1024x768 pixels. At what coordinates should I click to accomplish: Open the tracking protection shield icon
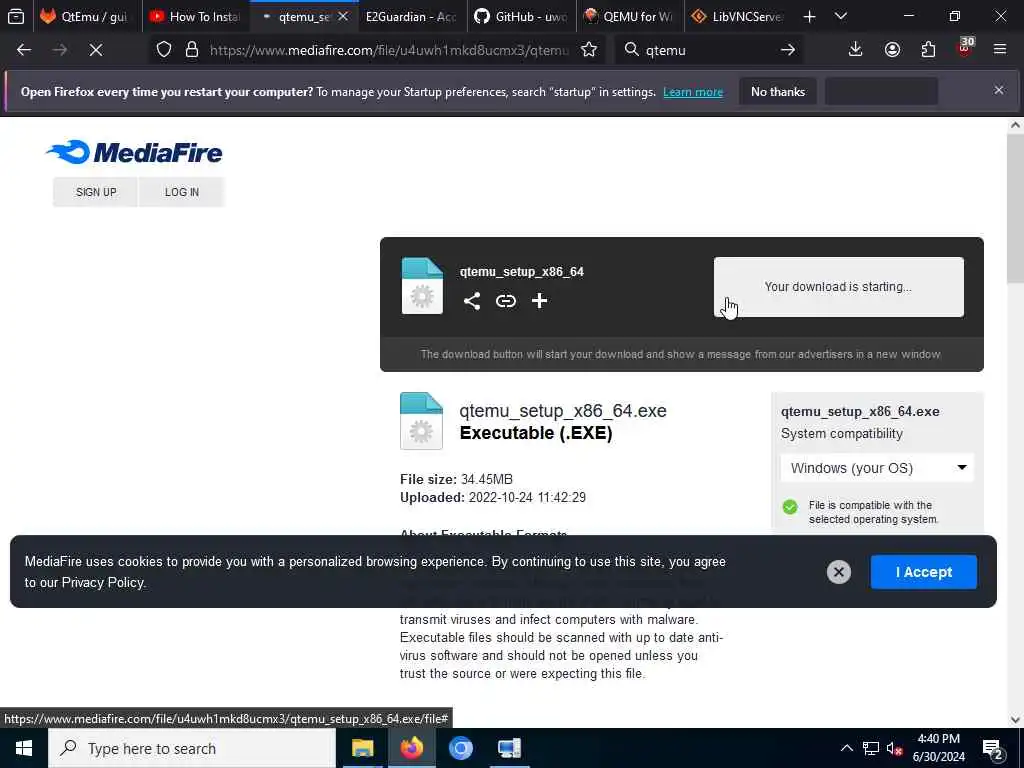164,50
